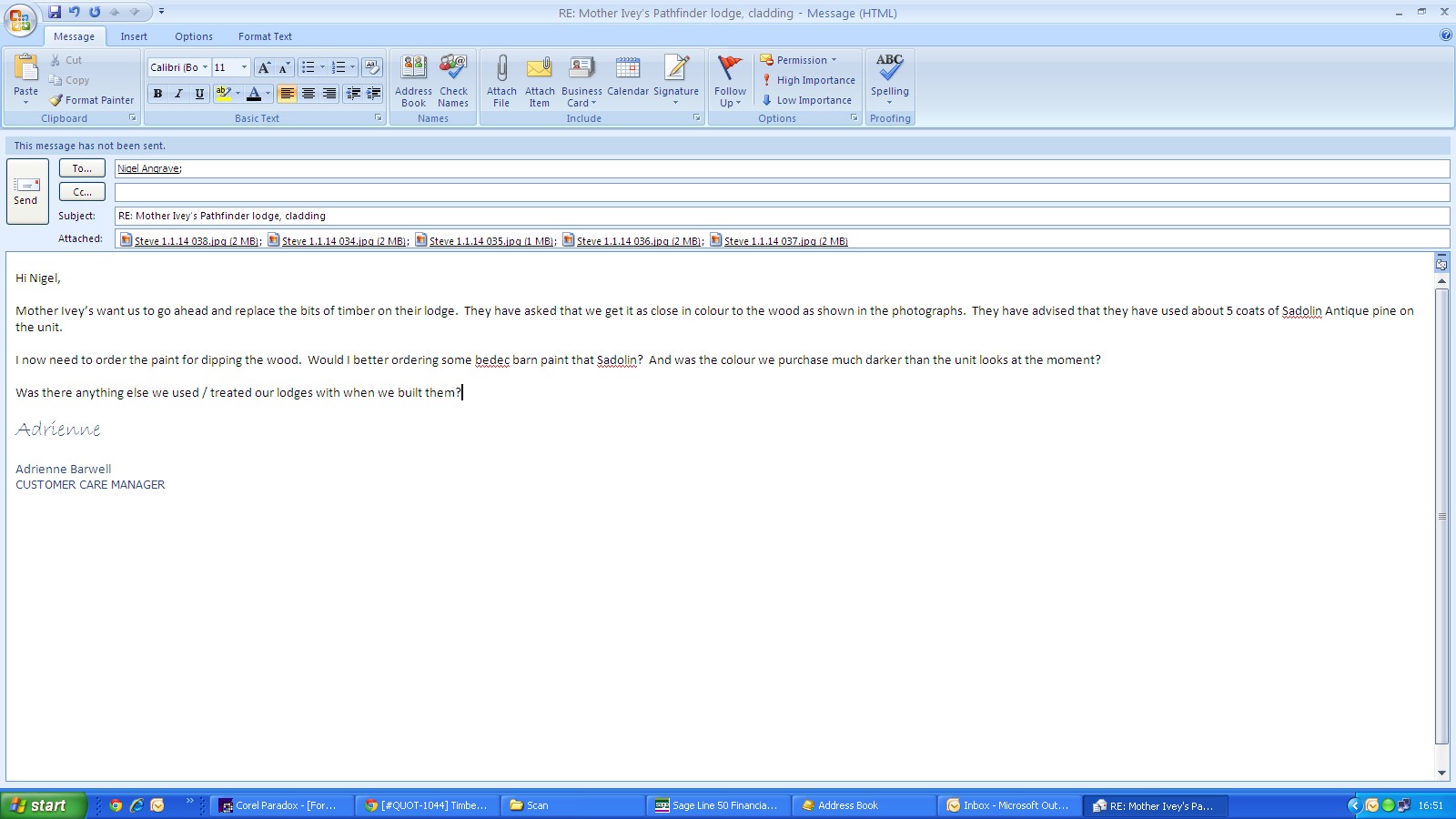Insert Calendar into the message
1456x819 pixels.
[628, 76]
